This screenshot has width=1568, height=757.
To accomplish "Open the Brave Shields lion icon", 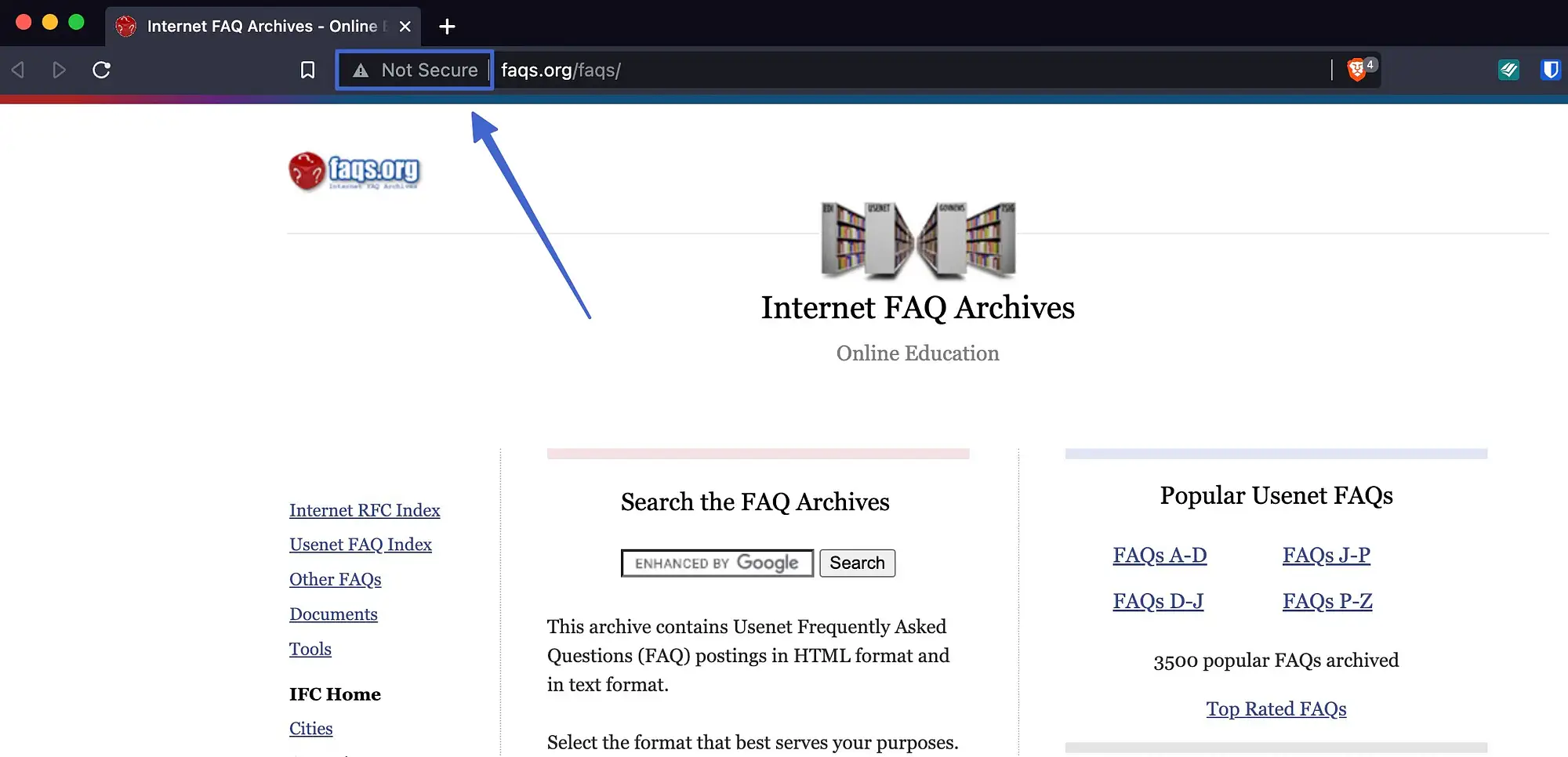I will pyautogui.click(x=1356, y=71).
